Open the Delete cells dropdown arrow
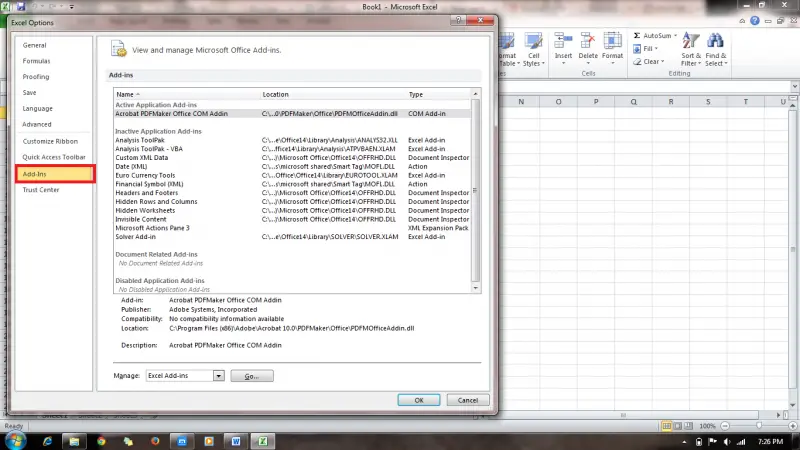The image size is (800, 450). pos(588,63)
